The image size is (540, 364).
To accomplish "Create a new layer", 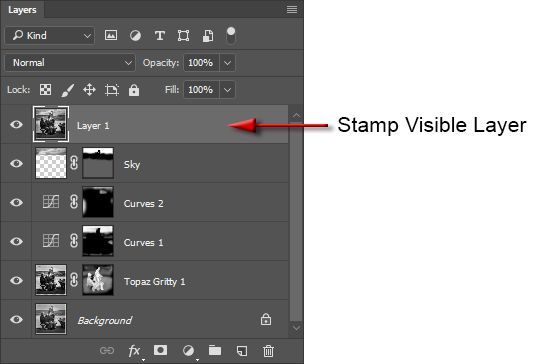I will tap(242, 351).
